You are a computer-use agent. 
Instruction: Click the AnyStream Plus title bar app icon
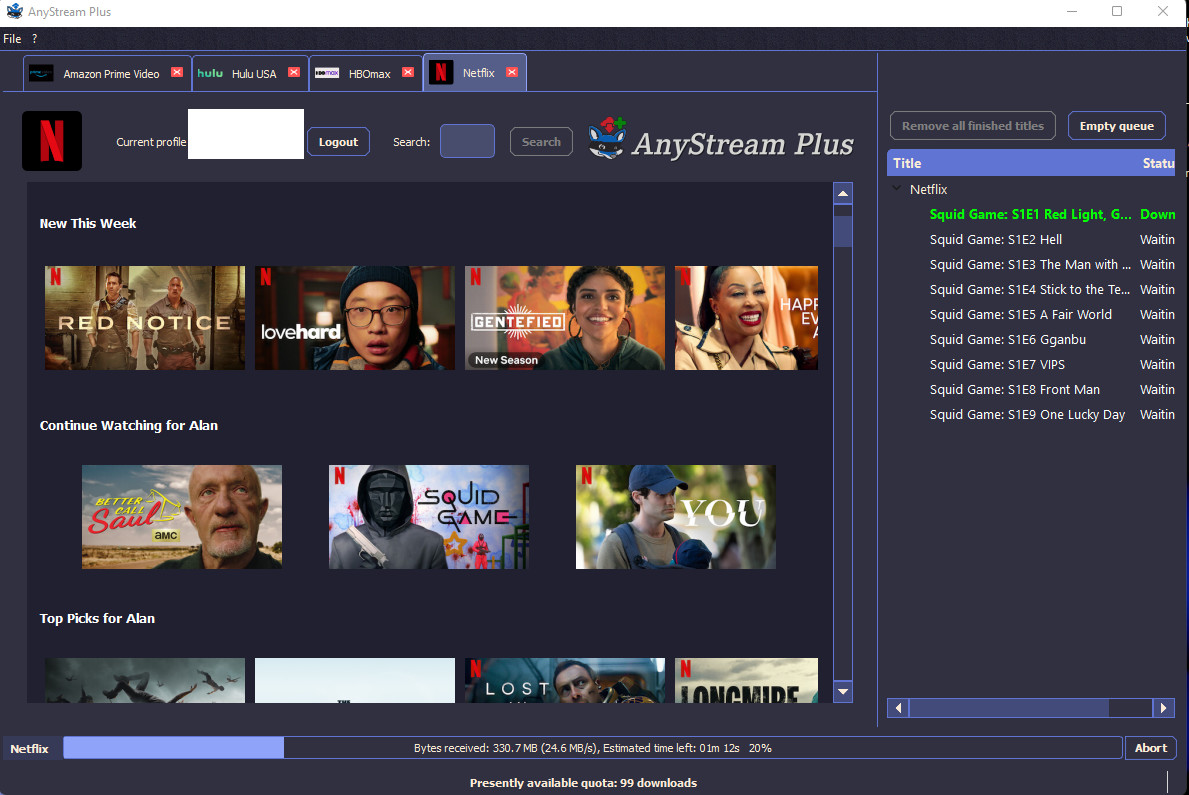[14, 11]
